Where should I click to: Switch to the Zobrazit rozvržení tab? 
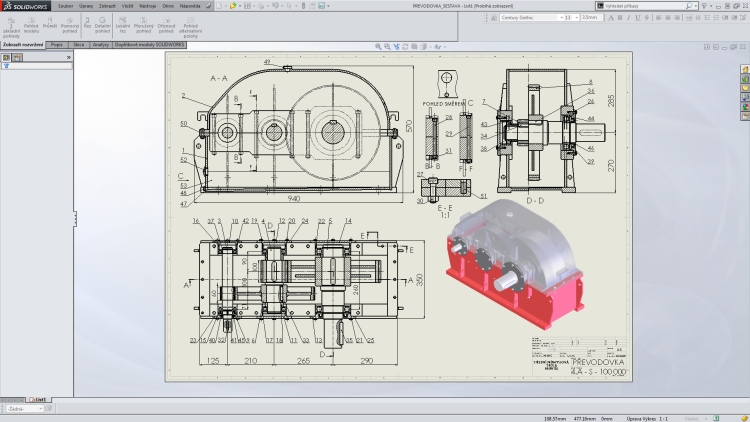point(23,44)
